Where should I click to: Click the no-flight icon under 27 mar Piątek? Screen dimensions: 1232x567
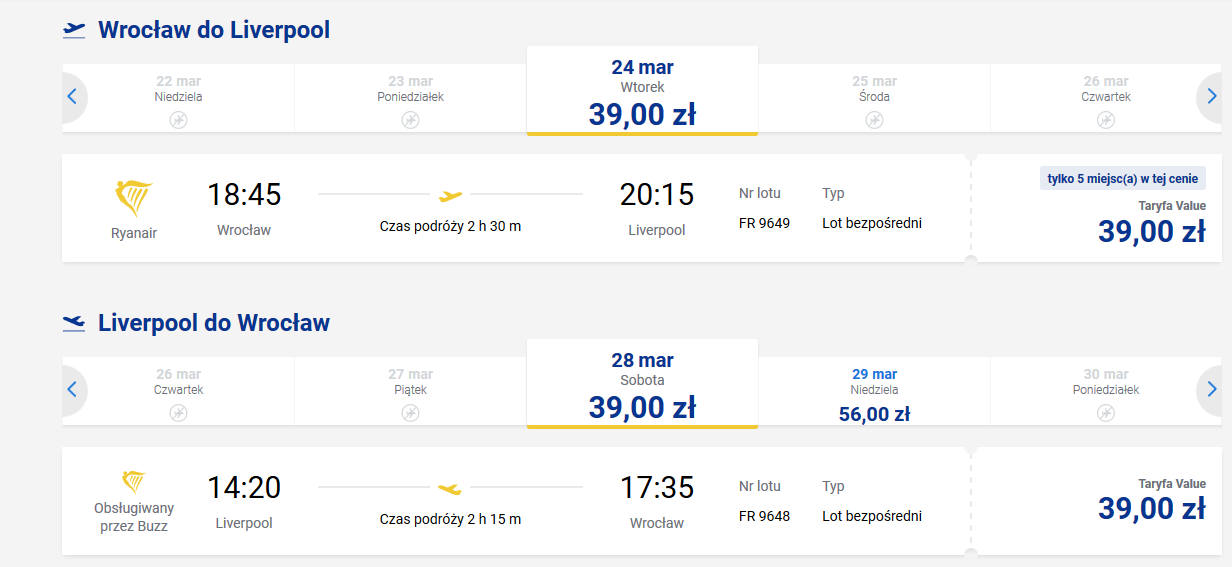pos(410,413)
